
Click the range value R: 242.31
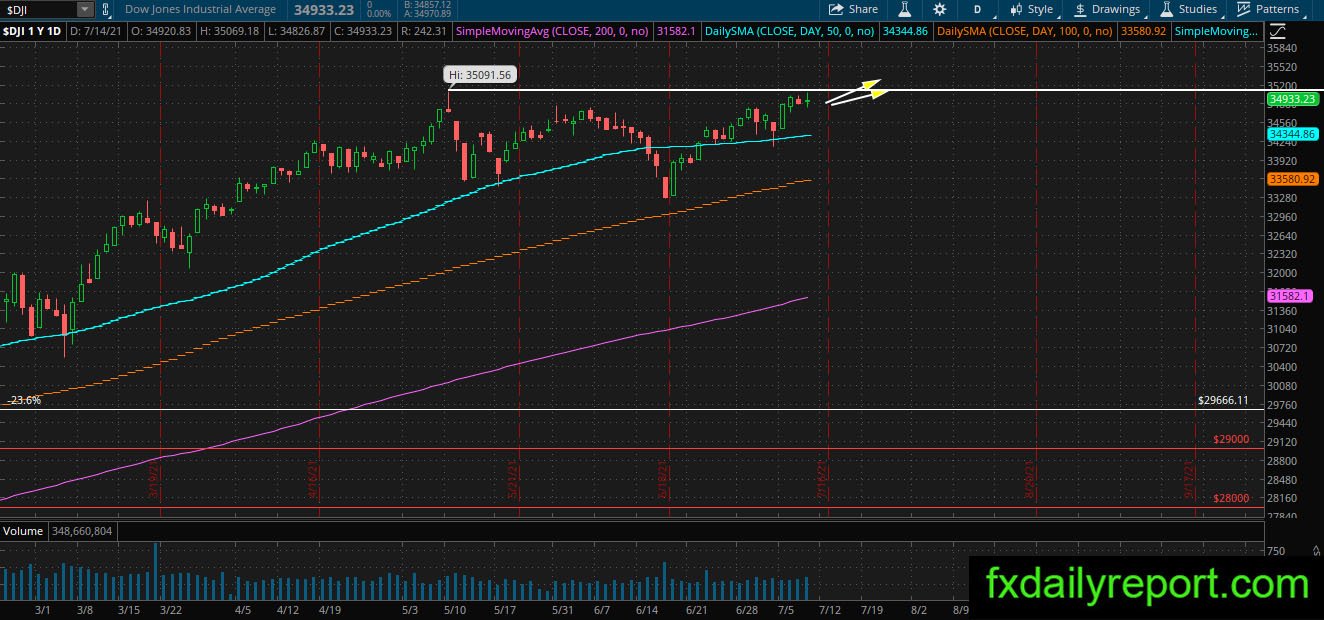422,31
